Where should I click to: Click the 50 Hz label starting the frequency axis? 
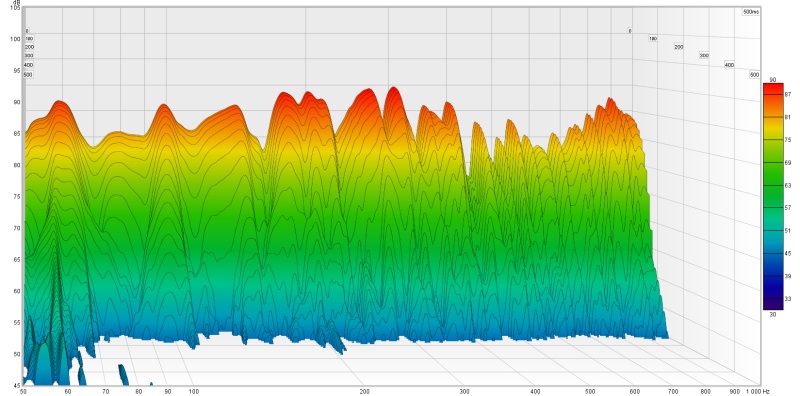click(23, 391)
